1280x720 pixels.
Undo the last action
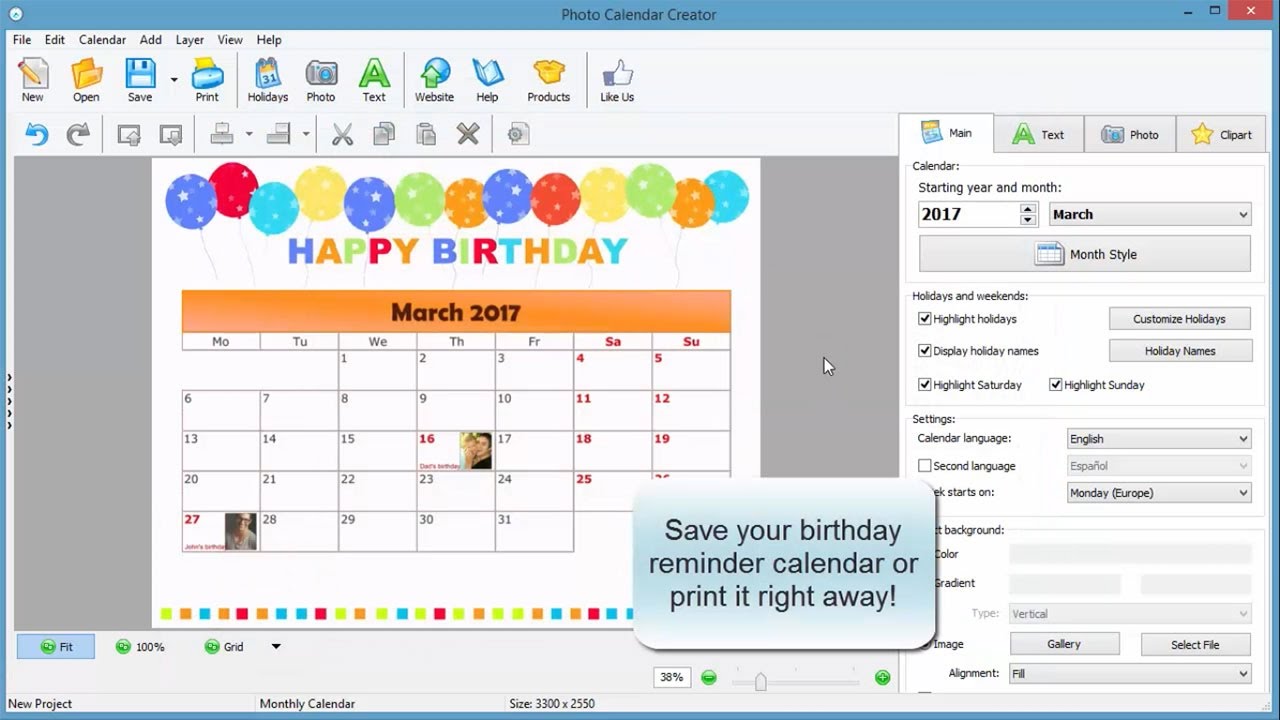click(37, 134)
